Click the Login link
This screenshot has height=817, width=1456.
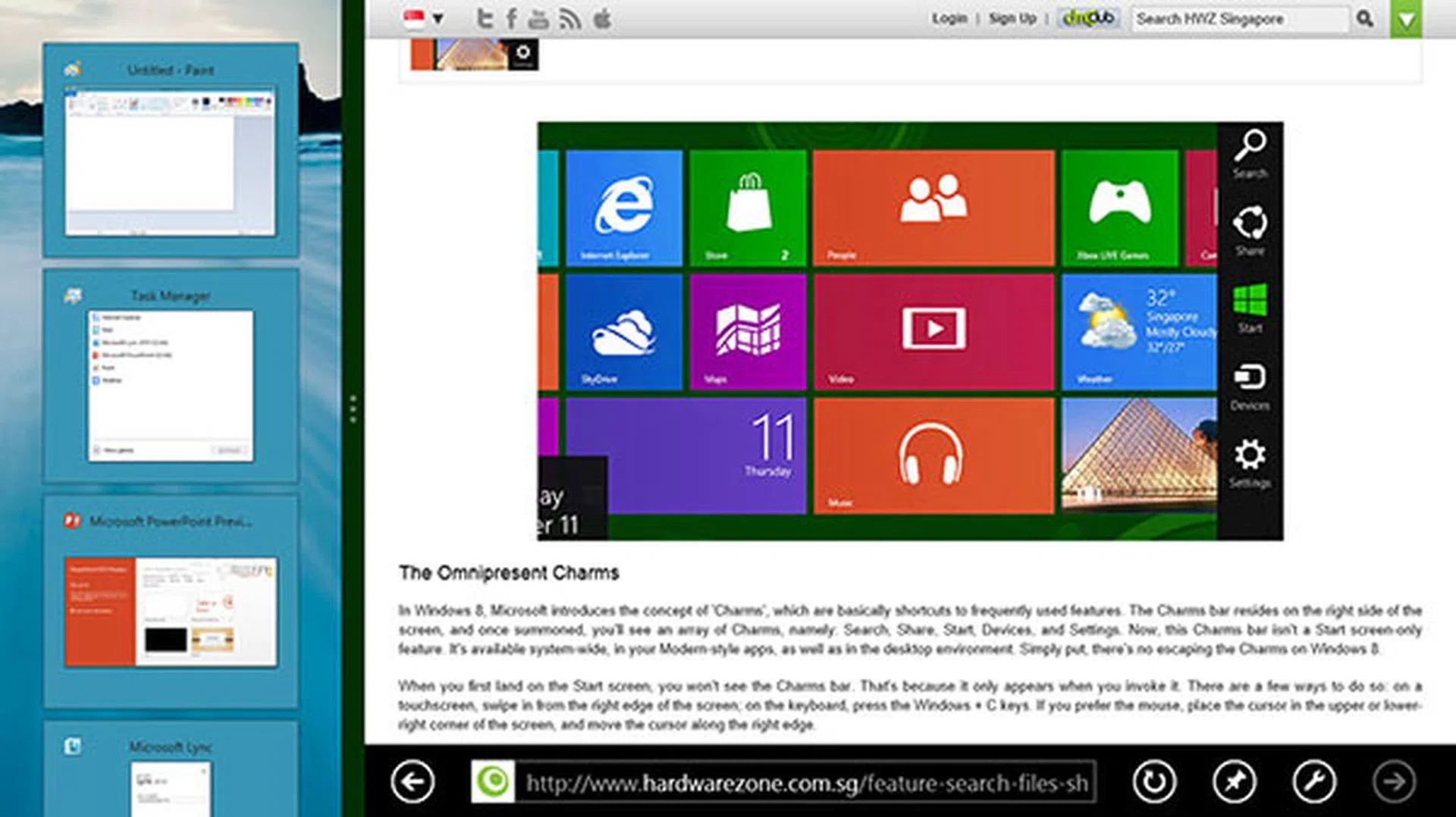(x=949, y=18)
